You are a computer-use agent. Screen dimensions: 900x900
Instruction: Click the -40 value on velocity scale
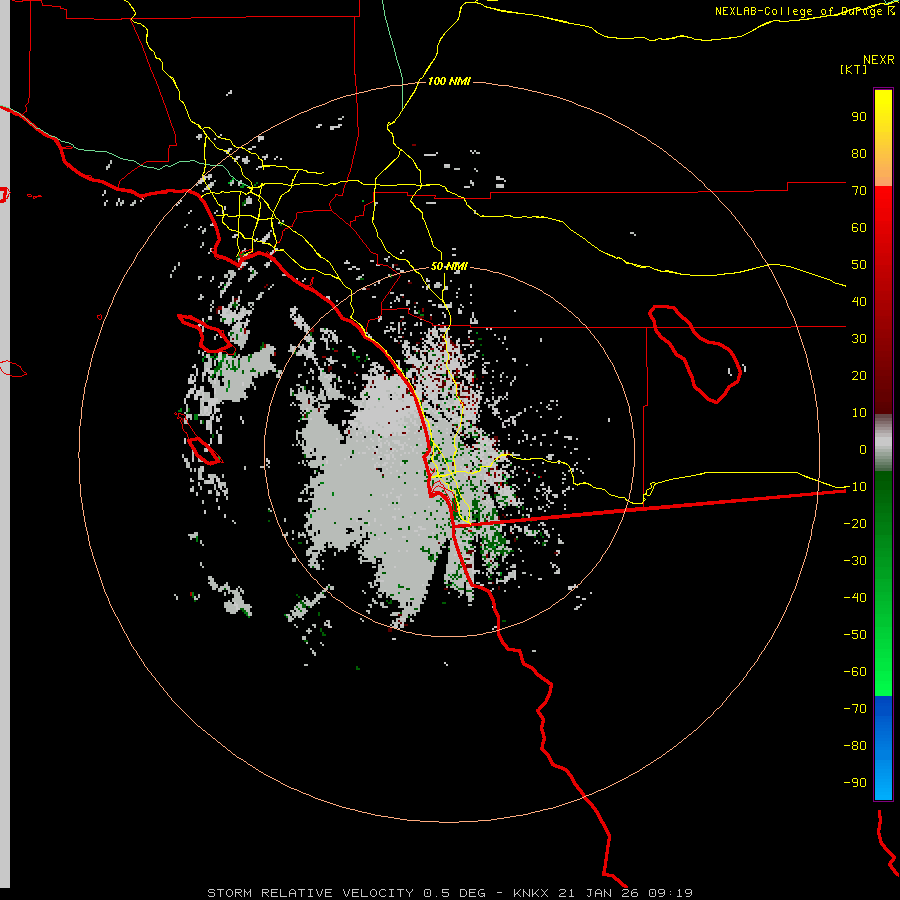855,598
